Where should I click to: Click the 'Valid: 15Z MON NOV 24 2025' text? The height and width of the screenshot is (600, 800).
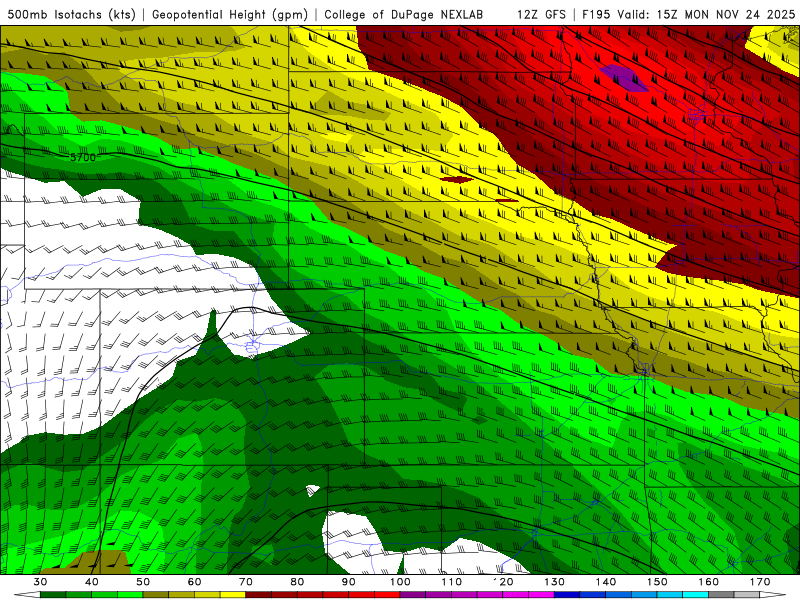[706, 15]
